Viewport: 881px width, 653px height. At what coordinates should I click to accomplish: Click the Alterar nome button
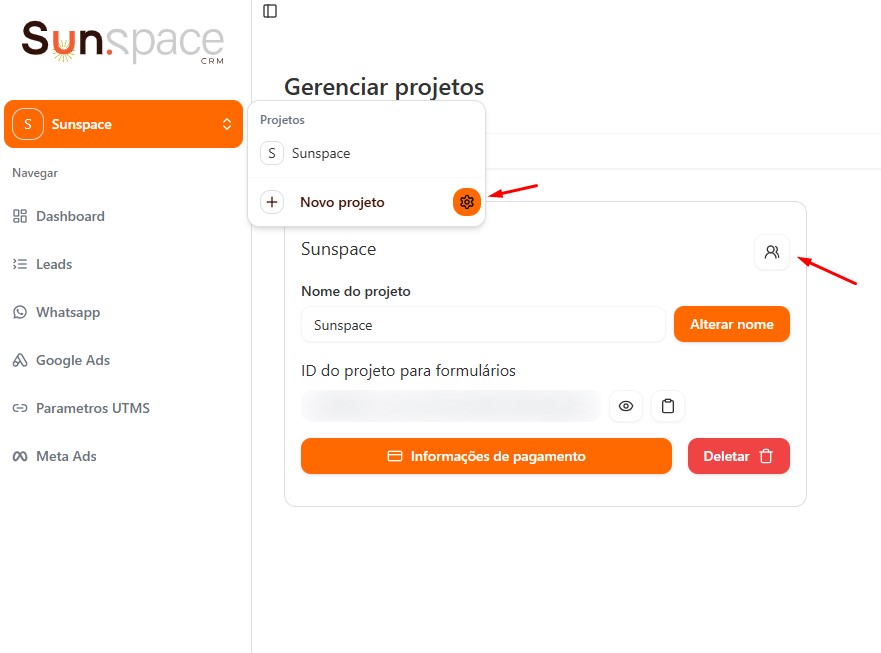731,324
